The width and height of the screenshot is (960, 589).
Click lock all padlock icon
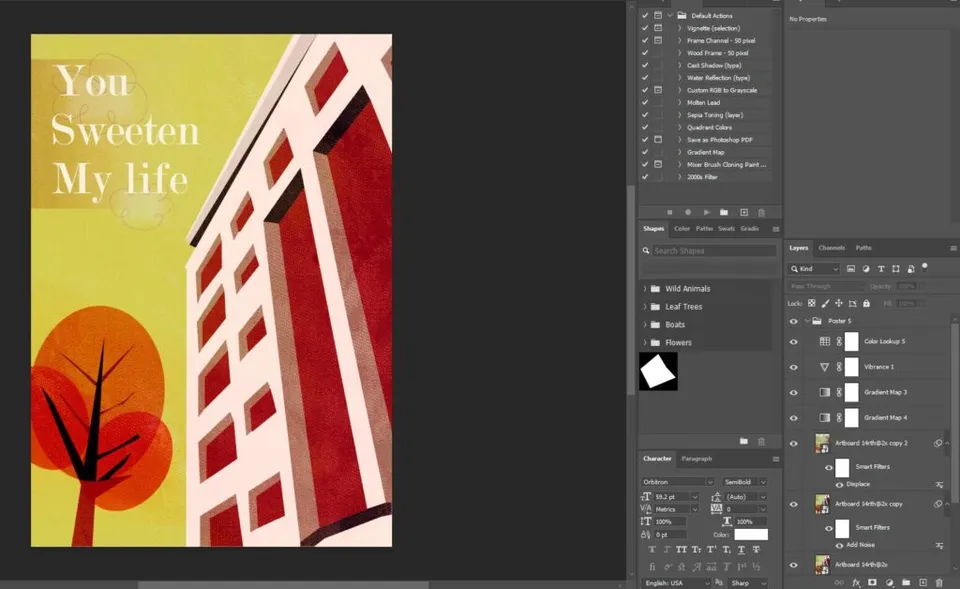click(866, 303)
